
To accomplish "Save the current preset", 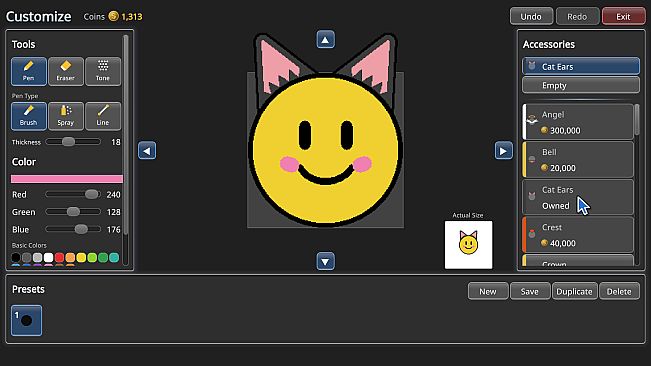I will point(530,291).
